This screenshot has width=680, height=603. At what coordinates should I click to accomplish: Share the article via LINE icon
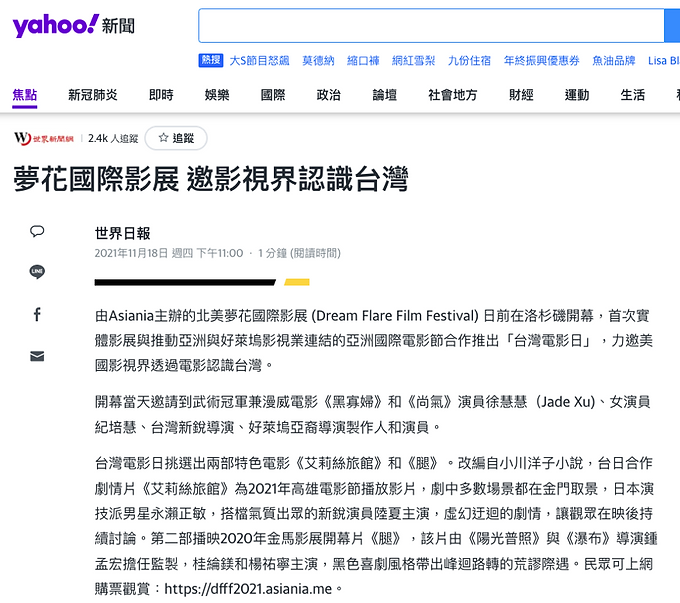click(x=37, y=272)
